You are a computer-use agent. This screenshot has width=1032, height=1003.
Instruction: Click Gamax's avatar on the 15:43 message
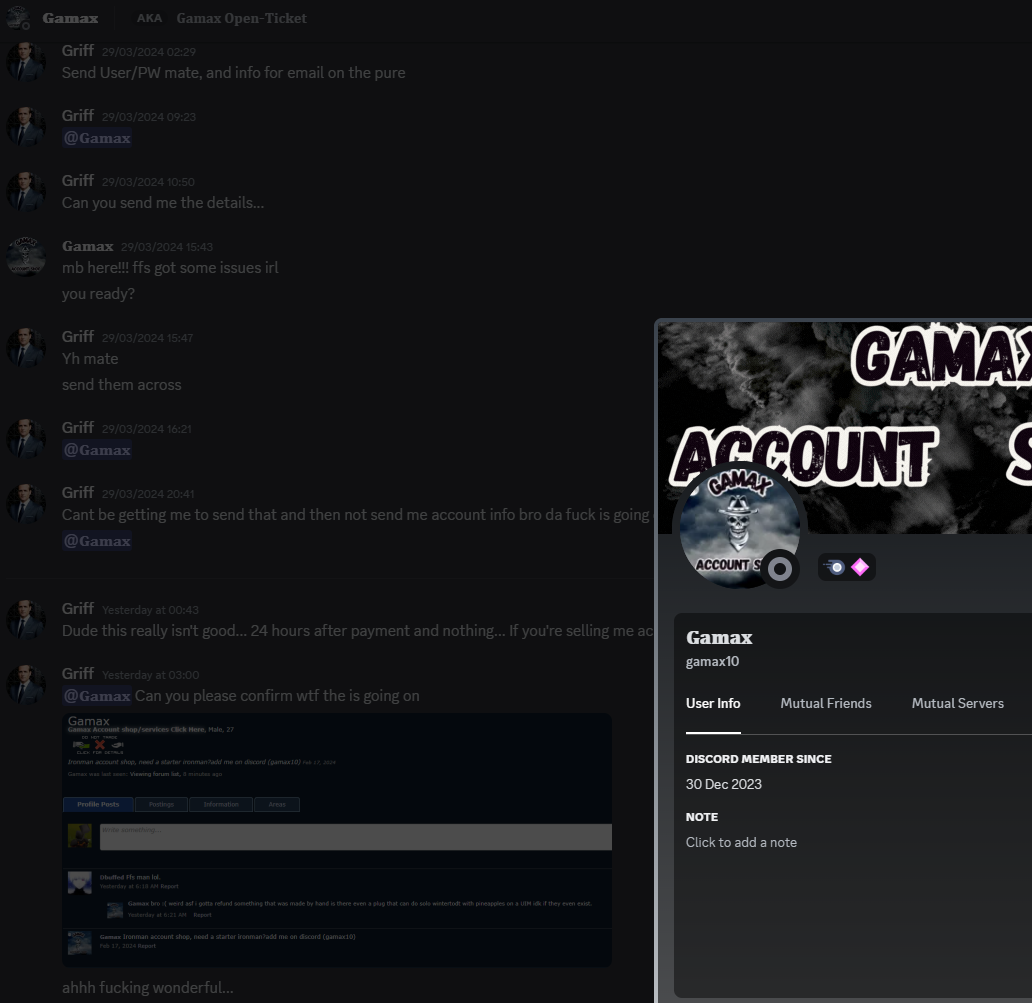click(x=26, y=257)
